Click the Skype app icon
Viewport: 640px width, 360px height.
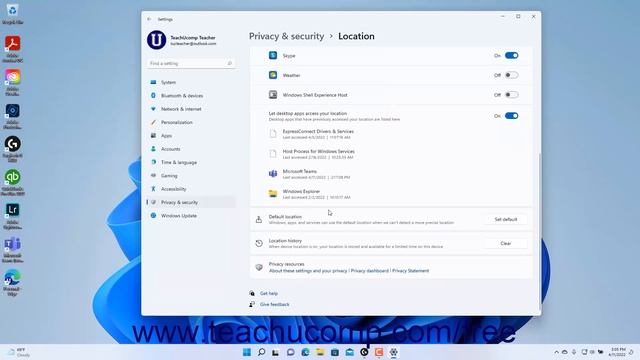273,55
